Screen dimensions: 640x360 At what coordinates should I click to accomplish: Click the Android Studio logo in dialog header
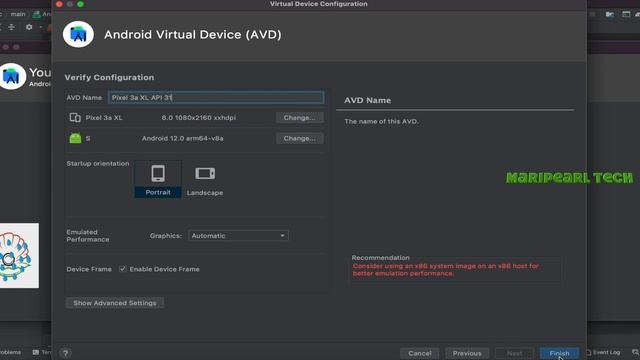(x=78, y=34)
